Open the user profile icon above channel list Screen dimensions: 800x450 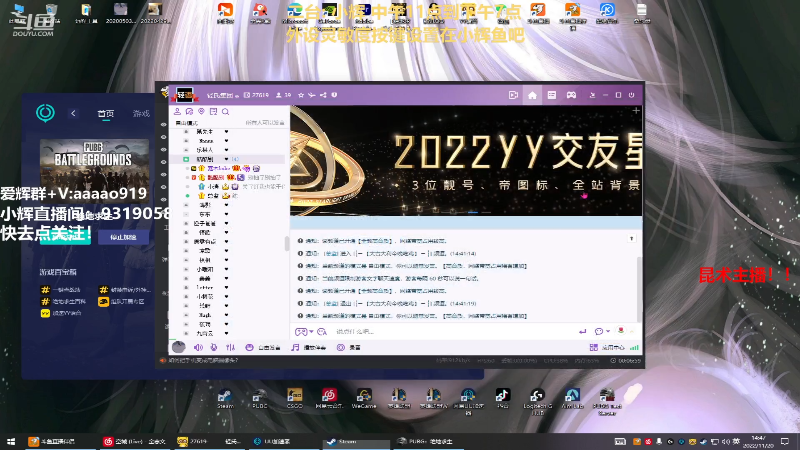pos(177,111)
